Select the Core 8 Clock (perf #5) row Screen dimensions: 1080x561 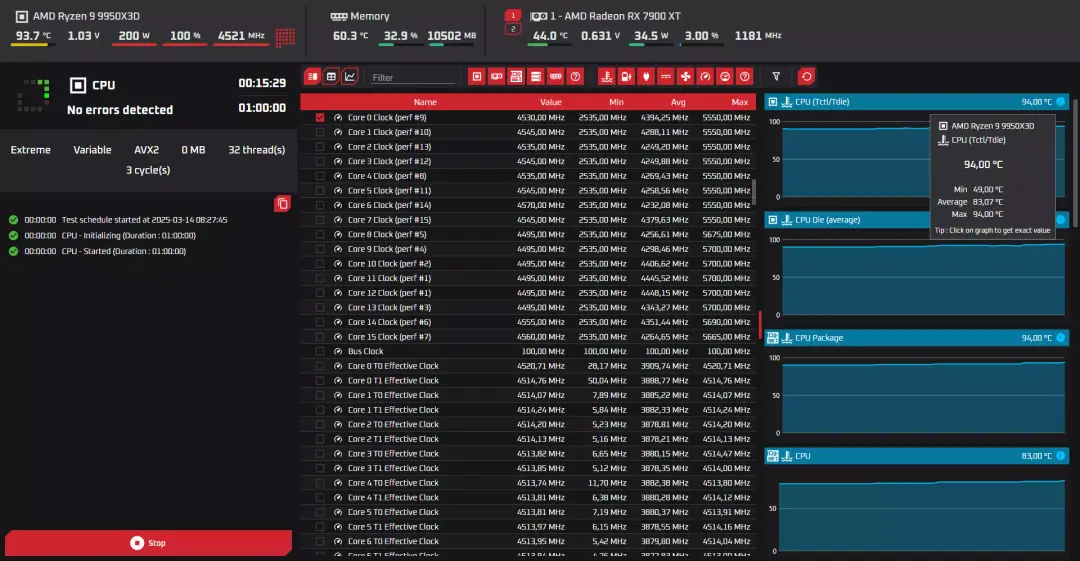coord(528,234)
